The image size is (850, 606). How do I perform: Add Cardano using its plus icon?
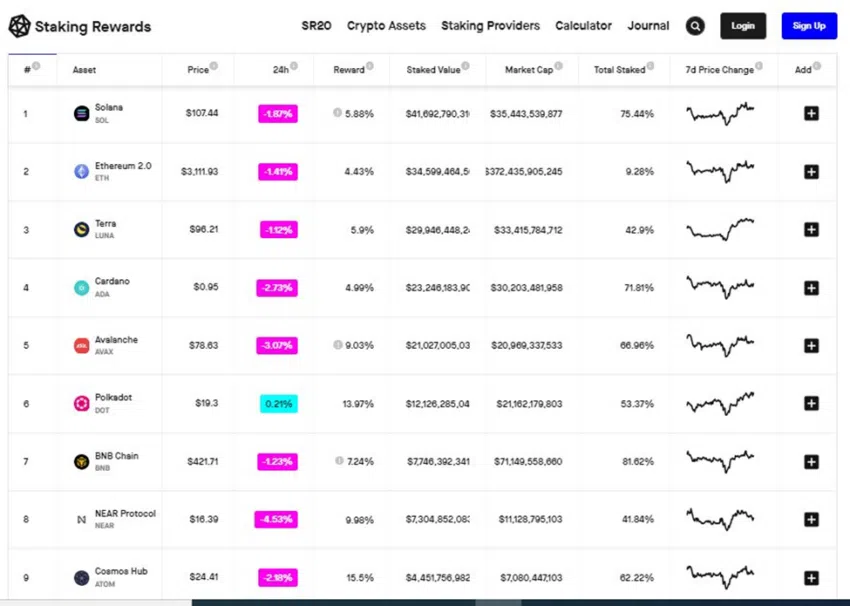tap(811, 288)
